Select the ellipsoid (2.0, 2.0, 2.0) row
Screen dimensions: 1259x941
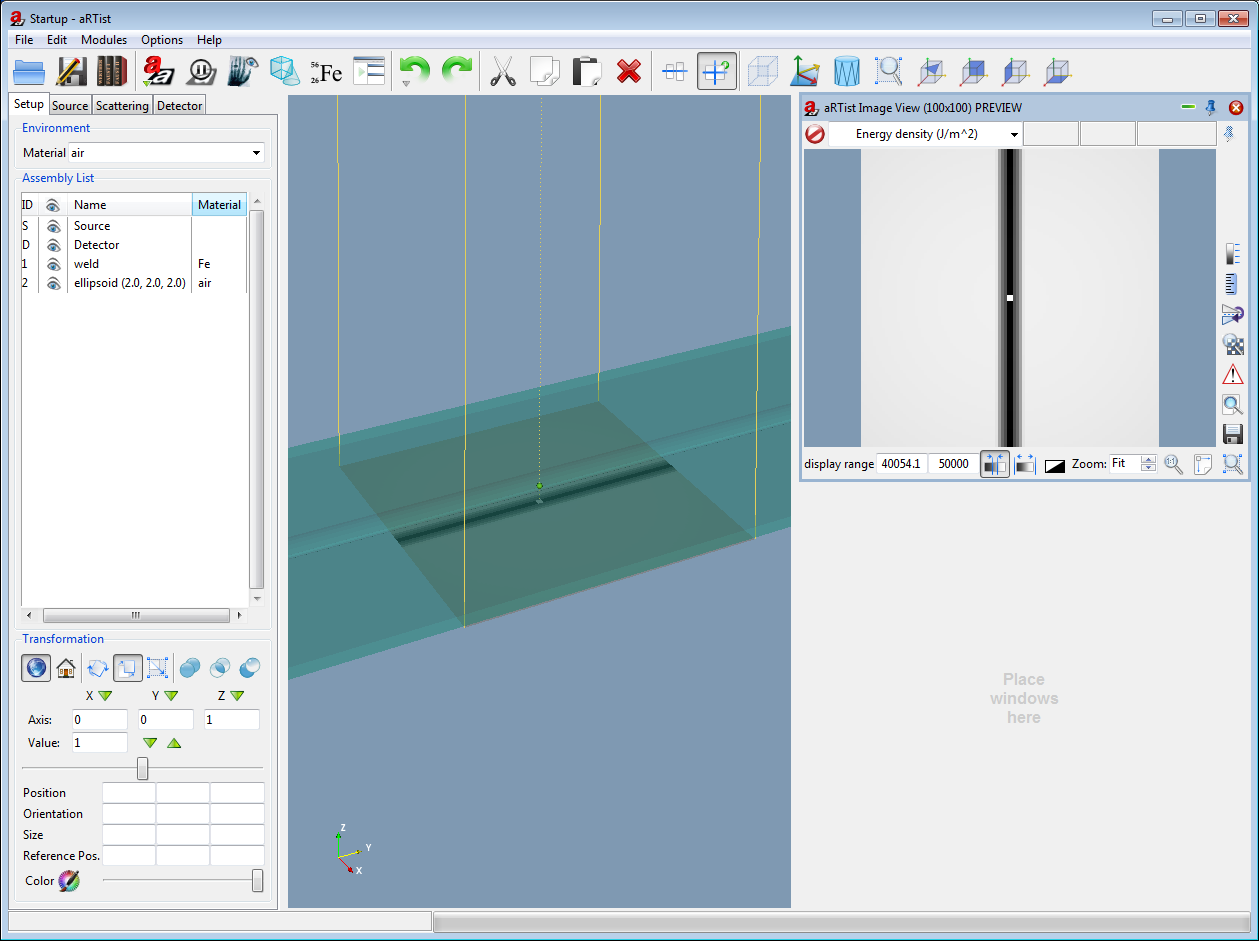[134, 283]
